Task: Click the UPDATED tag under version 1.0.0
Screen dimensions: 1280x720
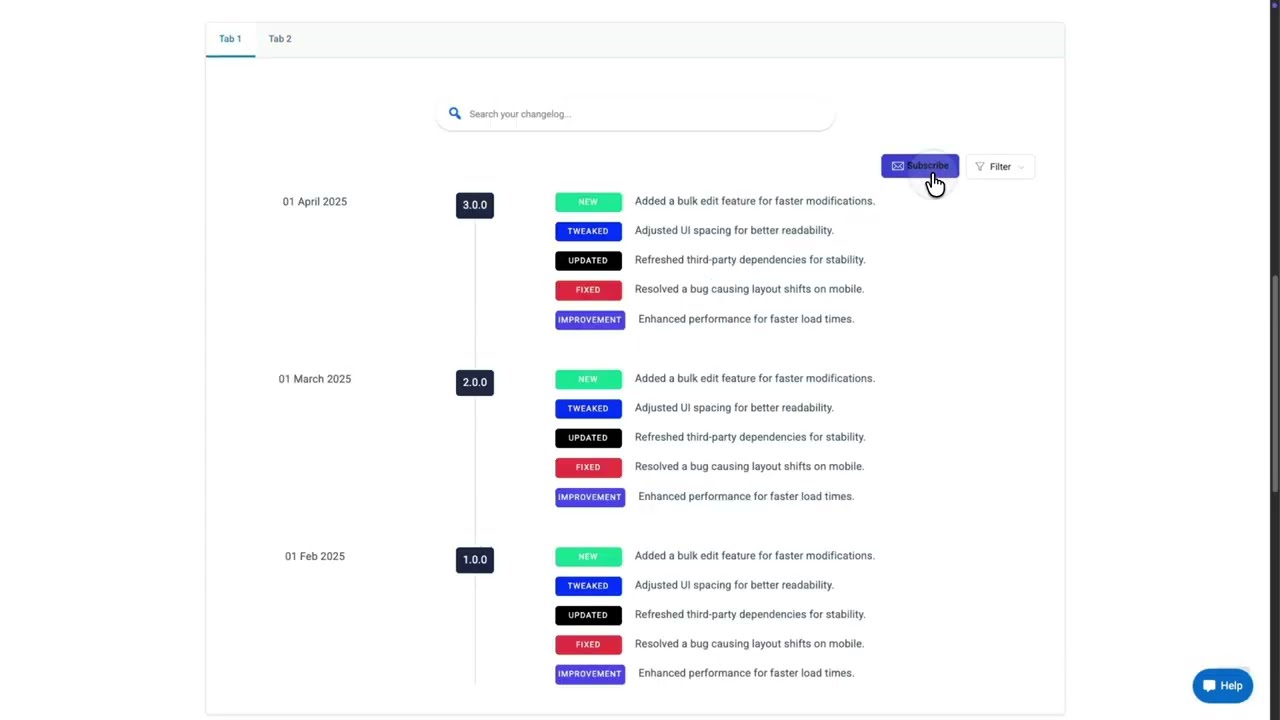Action: tap(588, 615)
